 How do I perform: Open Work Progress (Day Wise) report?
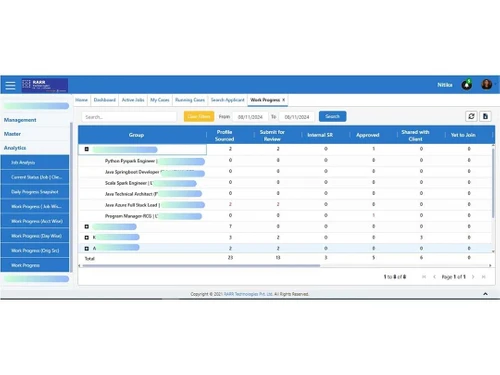click(35, 236)
